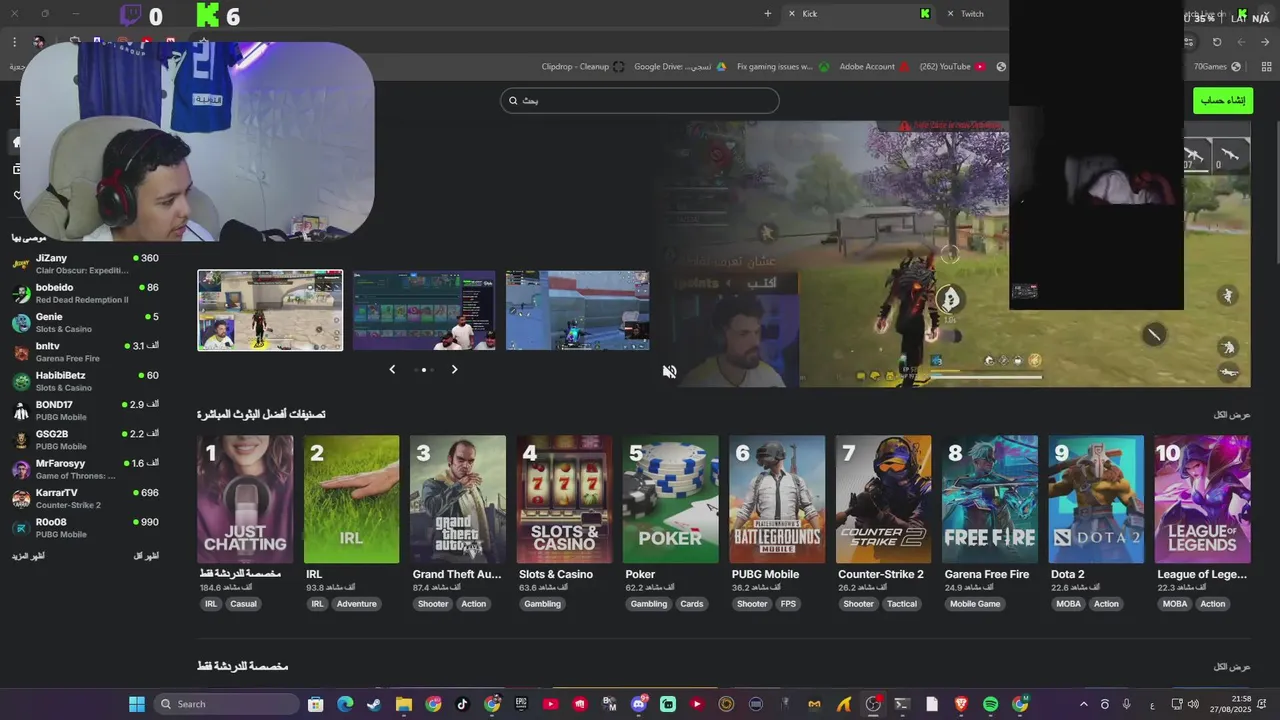Image resolution: width=1280 pixels, height=720 pixels.
Task: Reload the page with the refresh icon
Action: [x=1217, y=42]
